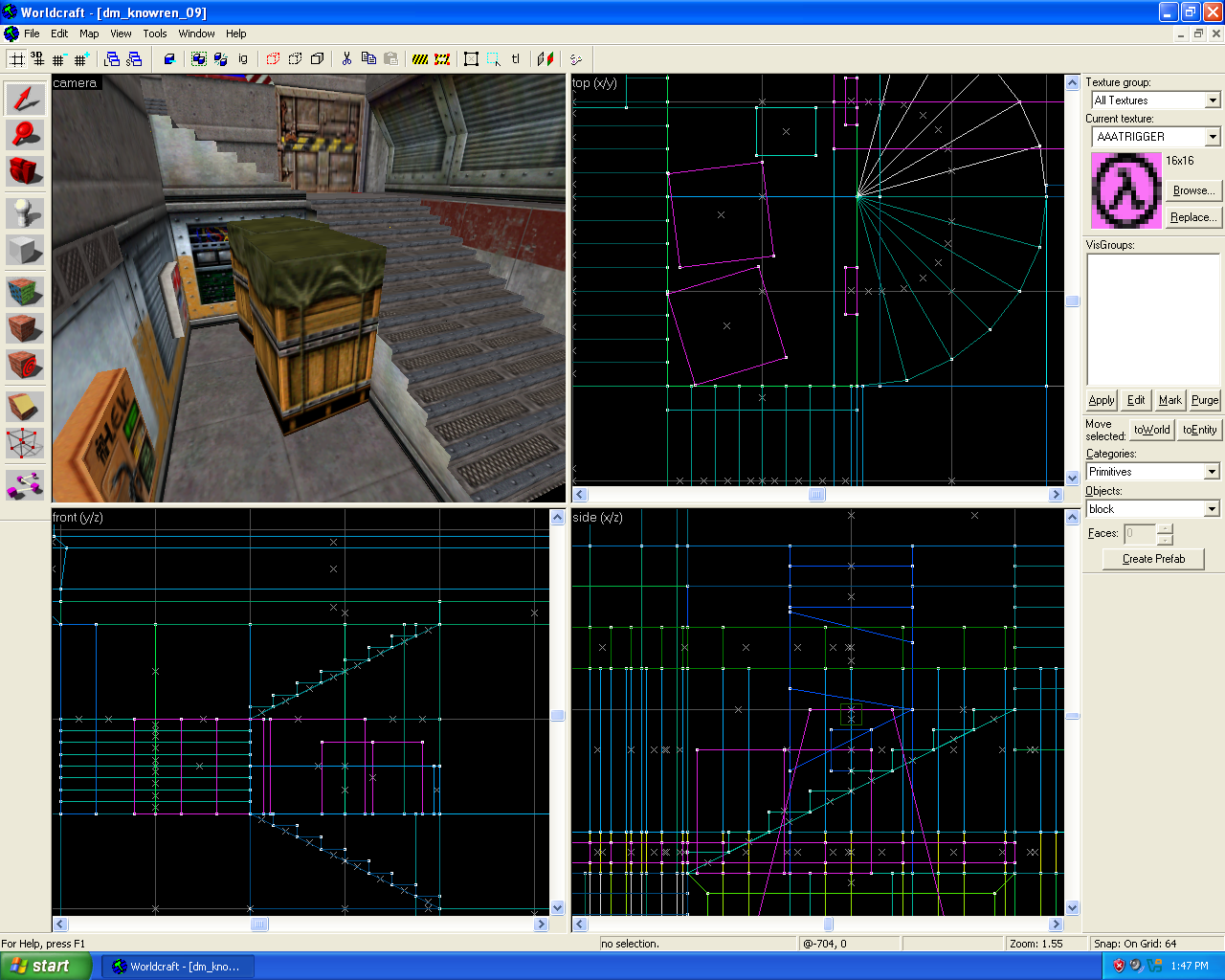This screenshot has width=1225, height=980.
Task: Click the VisGroups Purge button
Action: pos(1205,400)
